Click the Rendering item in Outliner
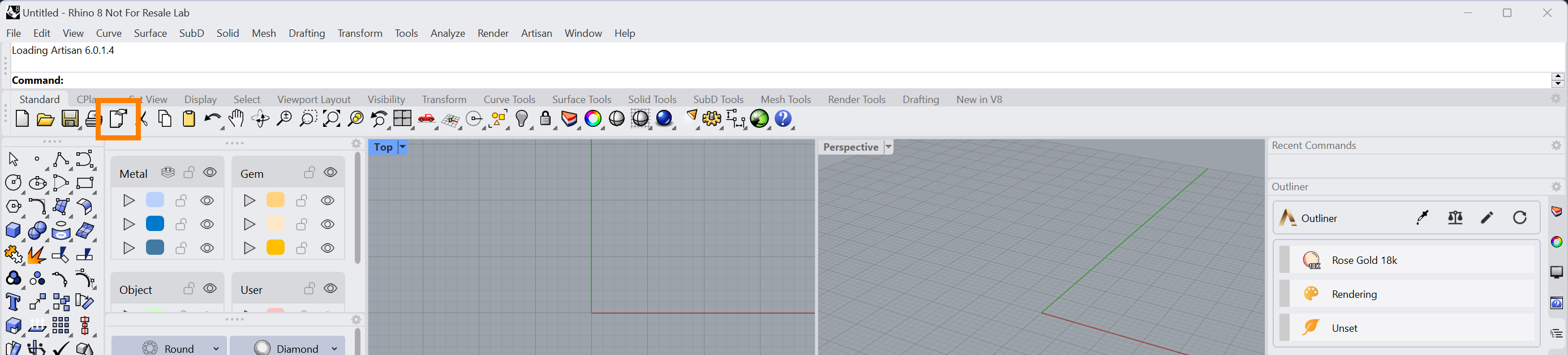This screenshot has height=355, width=1568. click(1354, 294)
